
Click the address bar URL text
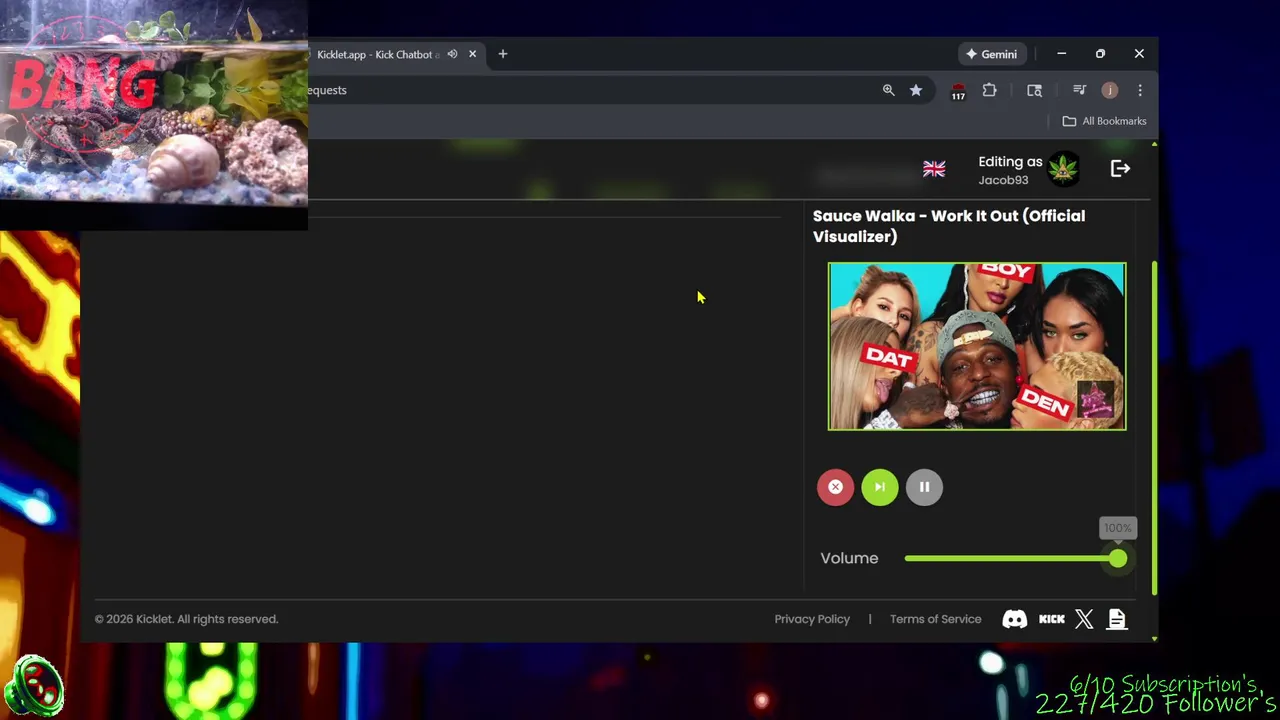pos(328,90)
